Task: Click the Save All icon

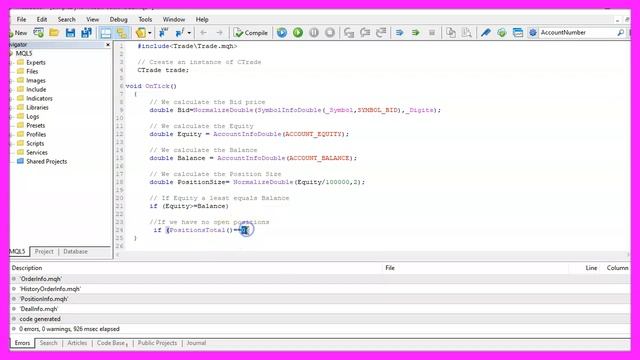Action: [x=86, y=33]
